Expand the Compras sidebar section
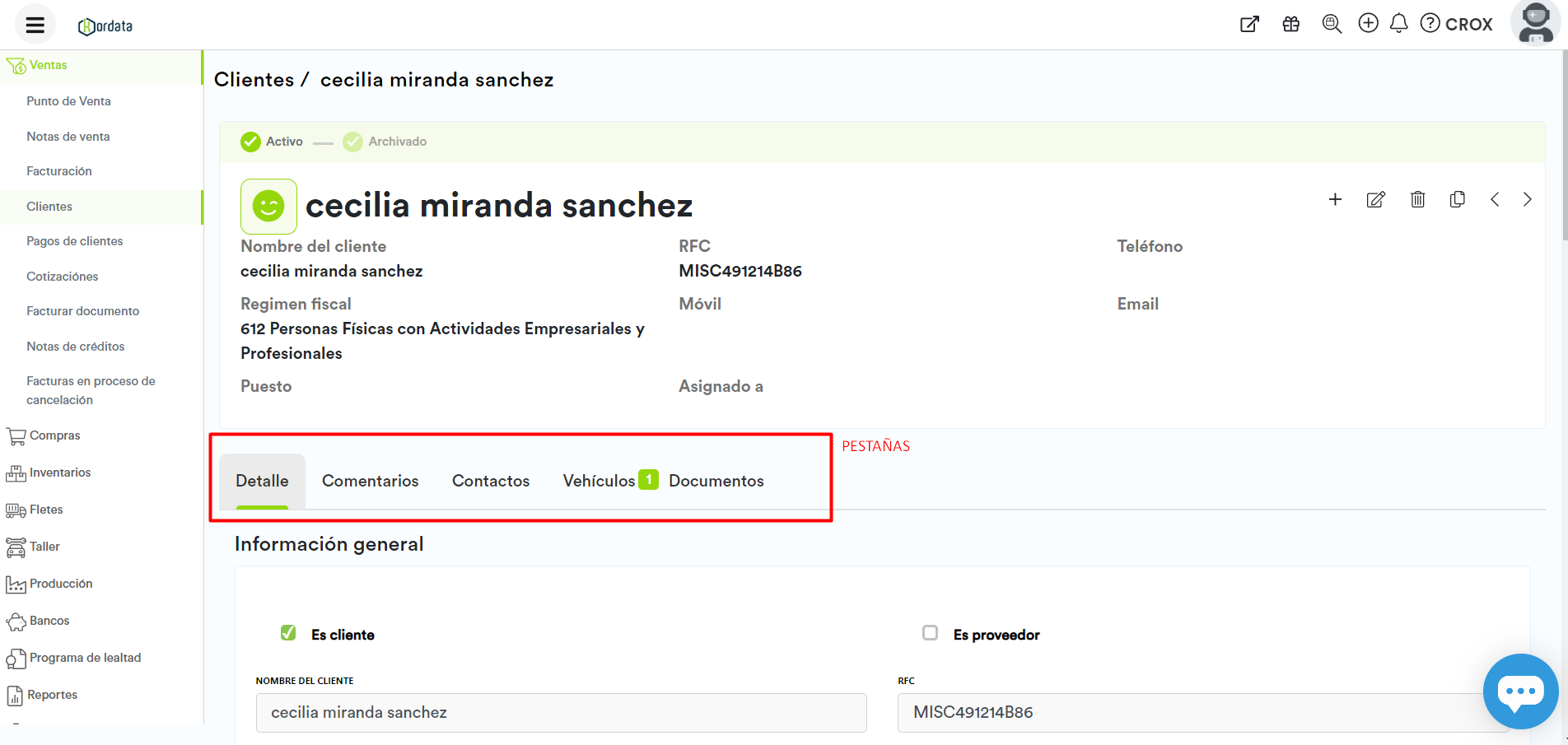The width and height of the screenshot is (1568, 745). point(54,435)
